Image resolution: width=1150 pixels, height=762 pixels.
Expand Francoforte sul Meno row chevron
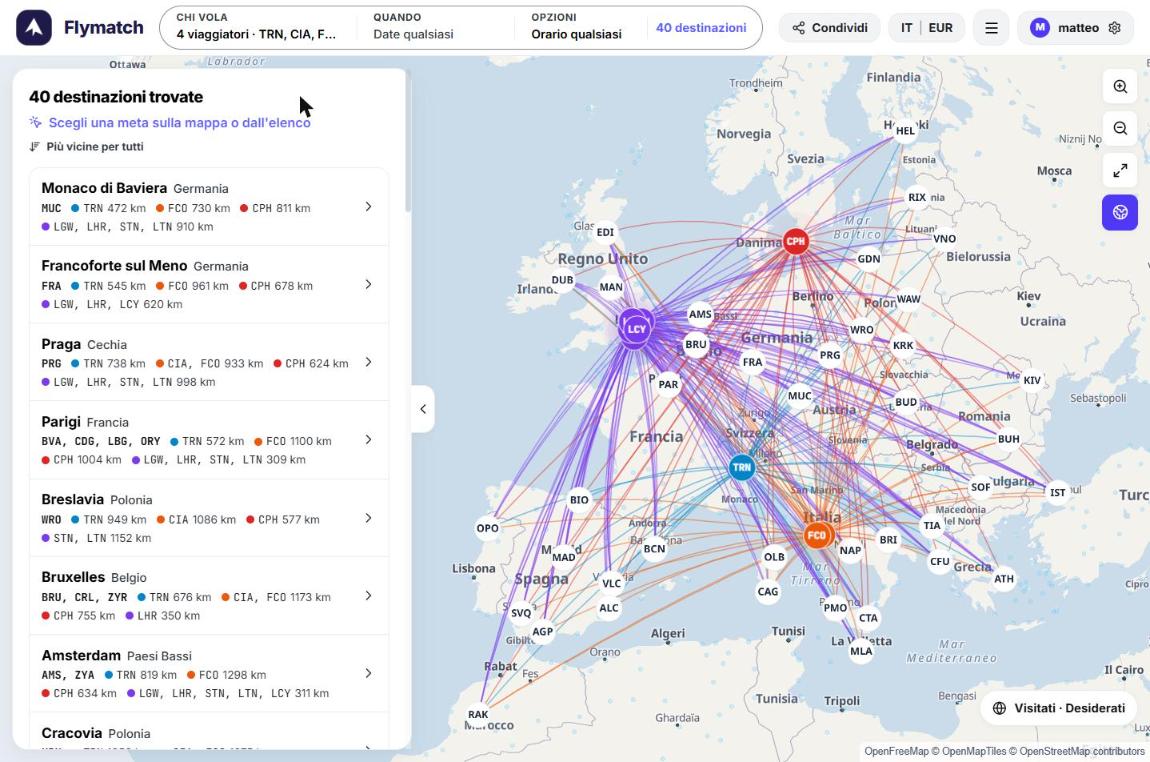(x=368, y=285)
